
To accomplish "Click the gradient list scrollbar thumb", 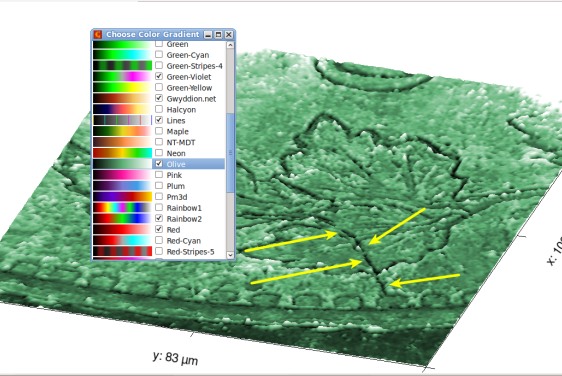I will pyautogui.click(x=230, y=153).
